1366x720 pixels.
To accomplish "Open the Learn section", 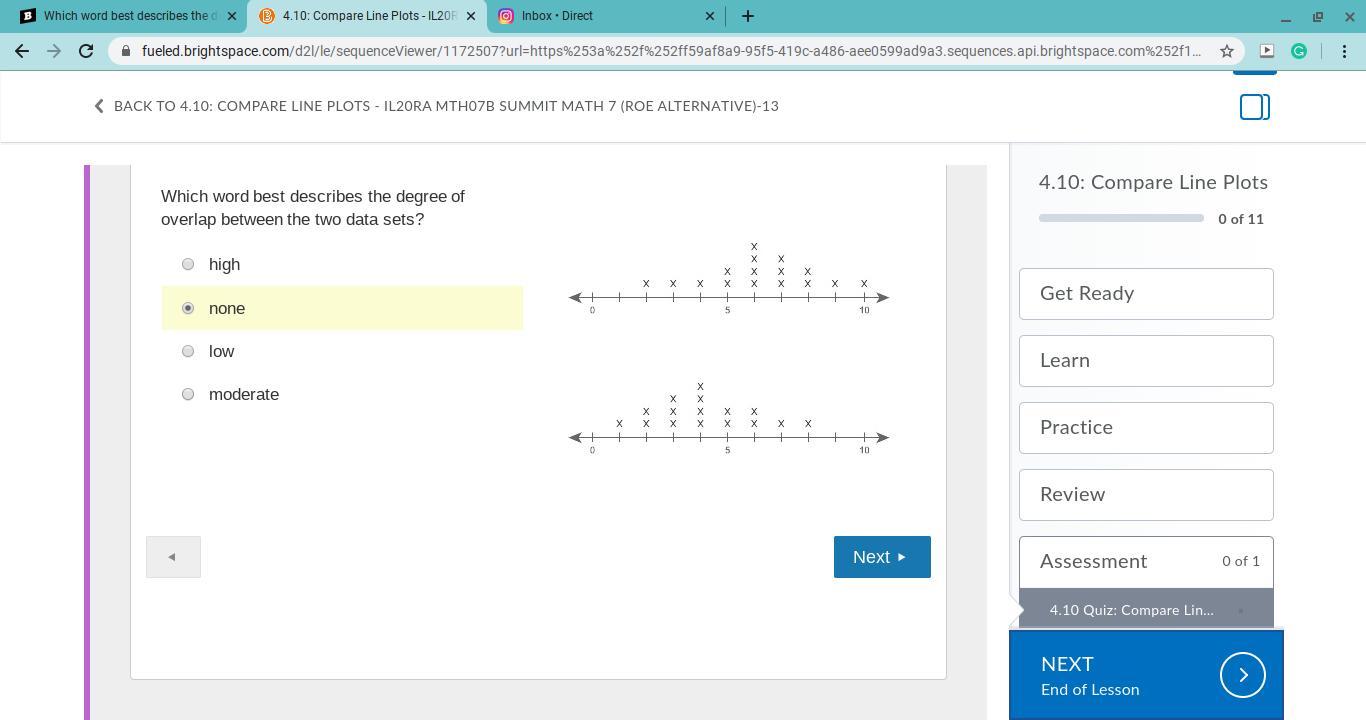I will tap(1146, 361).
